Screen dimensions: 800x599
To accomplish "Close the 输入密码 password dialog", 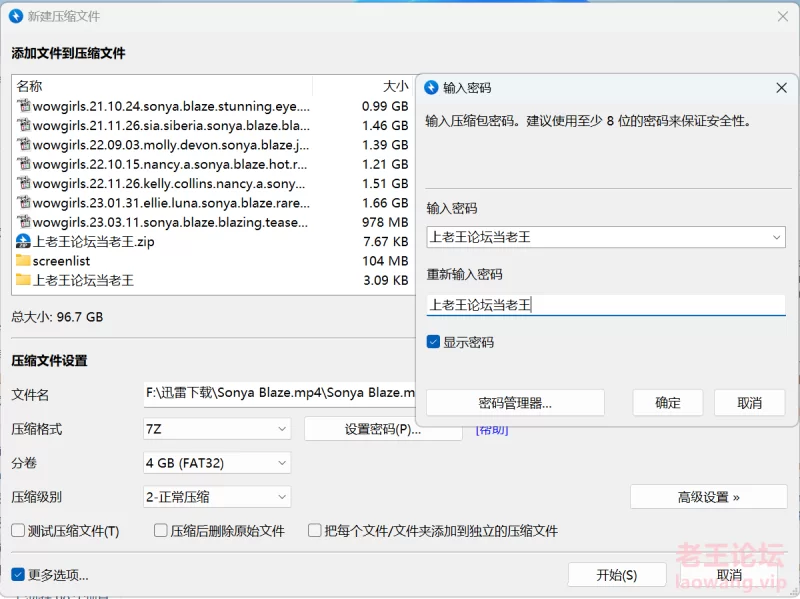I will [x=781, y=88].
